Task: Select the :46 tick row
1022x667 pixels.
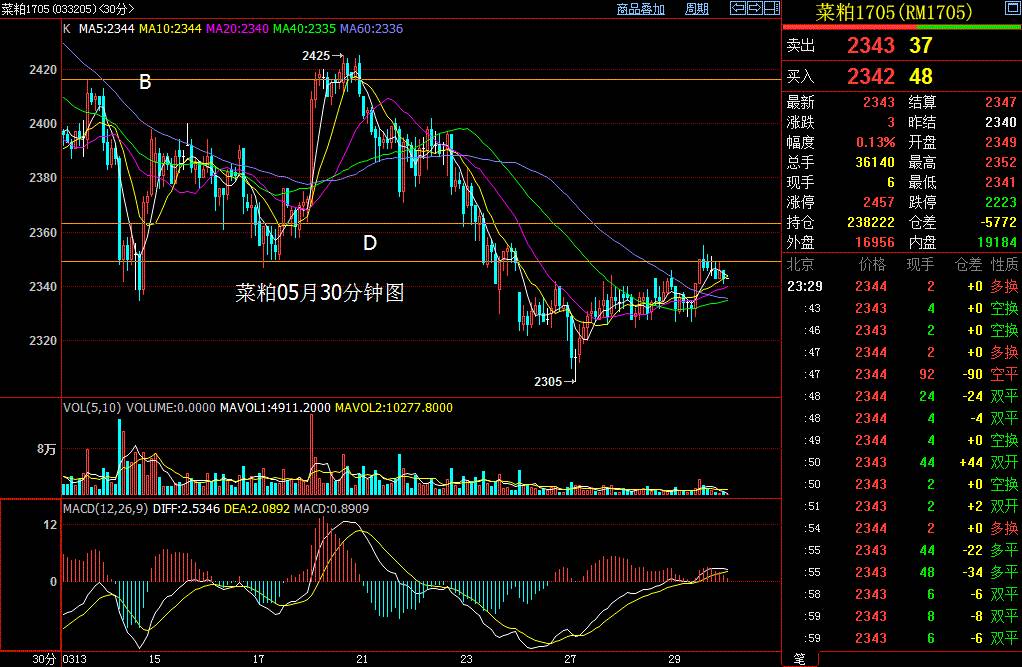Action: coord(902,331)
